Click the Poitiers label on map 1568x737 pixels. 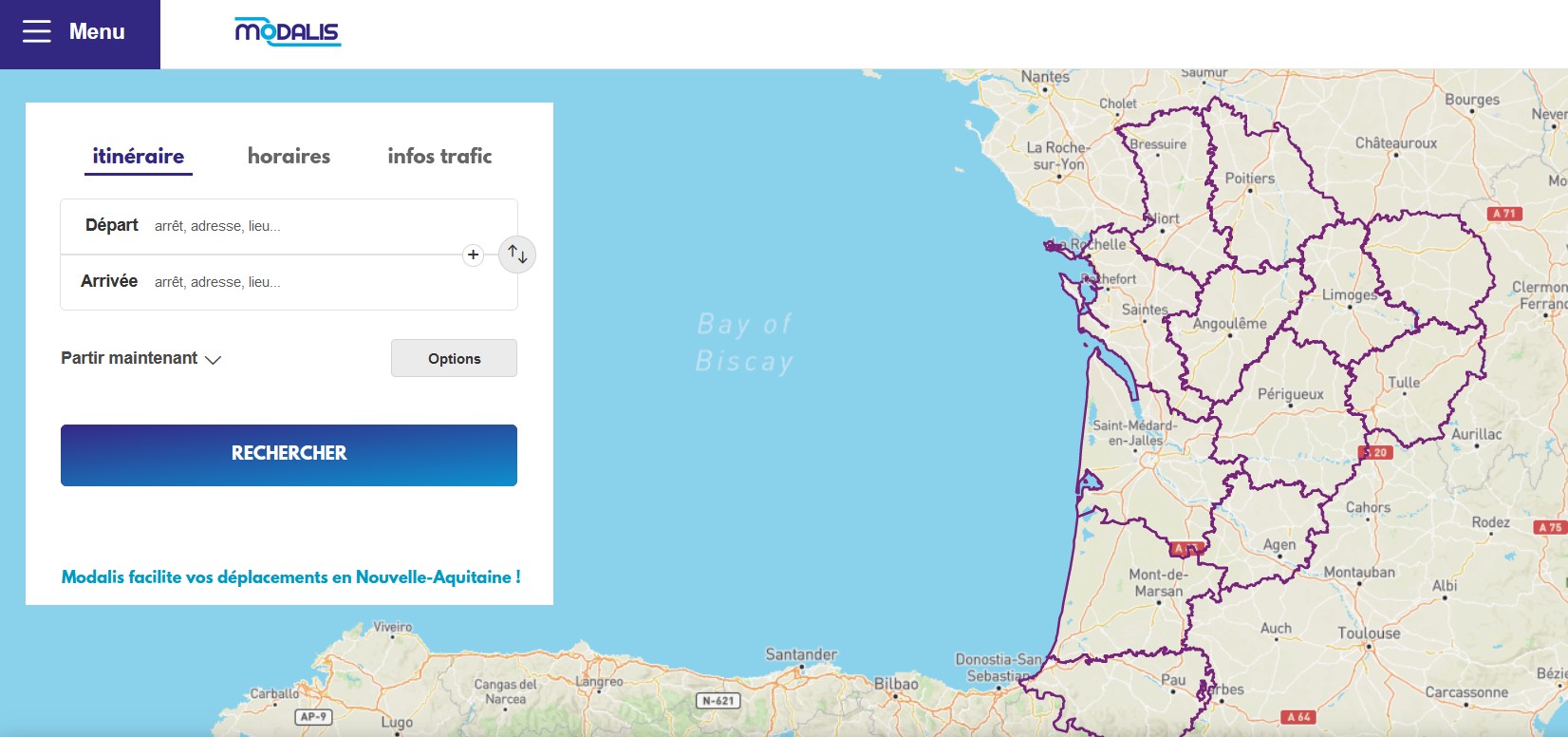(x=1250, y=178)
